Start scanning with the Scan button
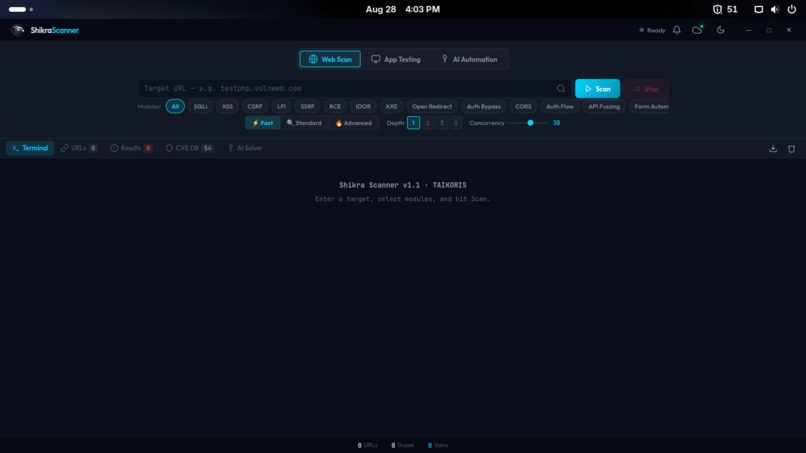This screenshot has width=806, height=453. [597, 88]
